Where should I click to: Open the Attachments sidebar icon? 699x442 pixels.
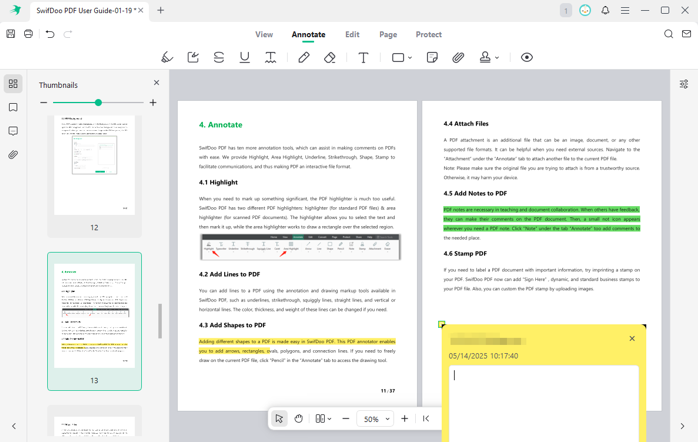13,155
